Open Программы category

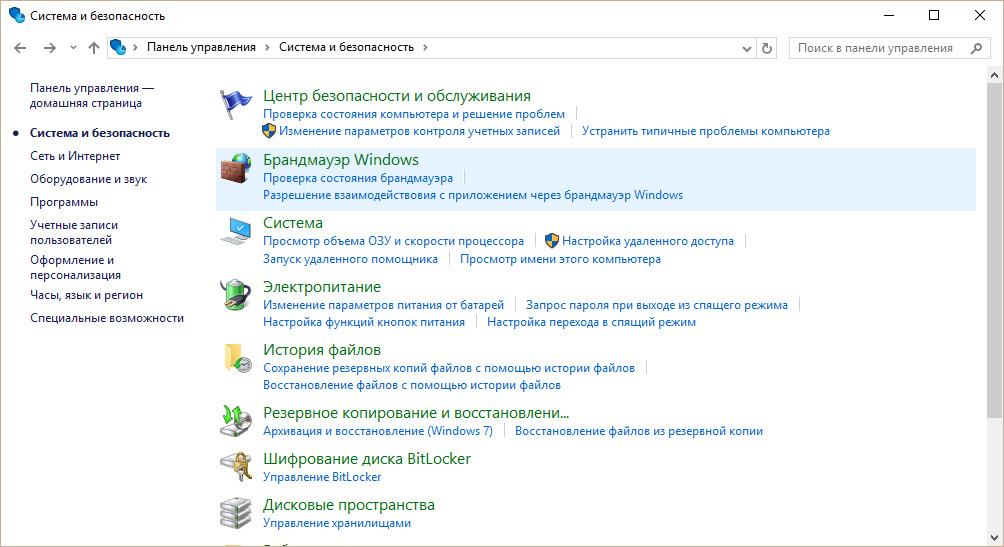pyautogui.click(x=64, y=202)
